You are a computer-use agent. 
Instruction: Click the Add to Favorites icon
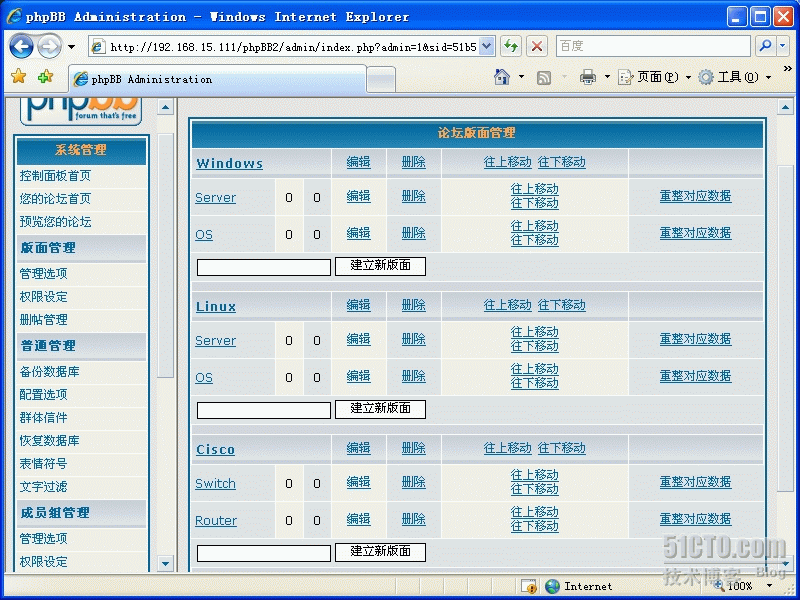[x=45, y=77]
